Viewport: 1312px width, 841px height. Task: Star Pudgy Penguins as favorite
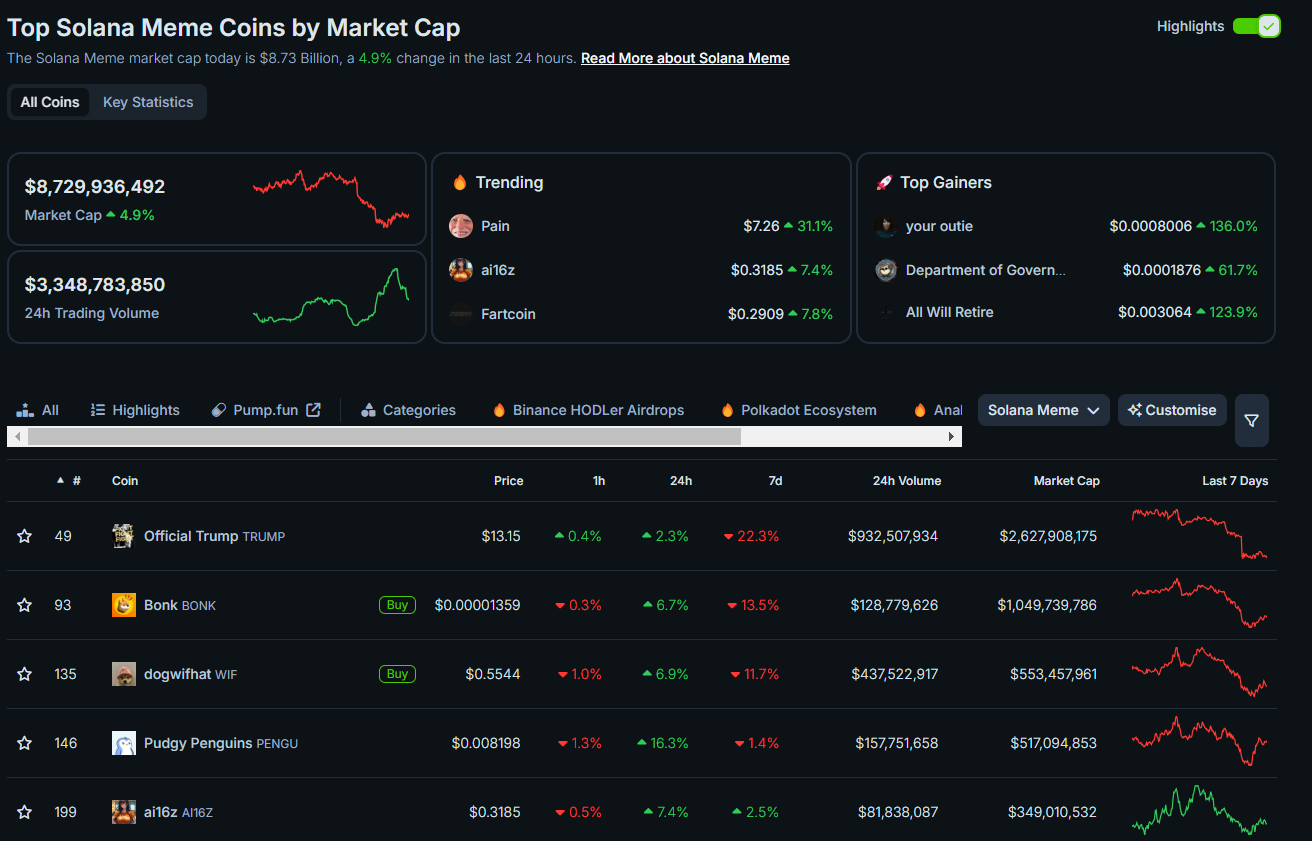click(25, 743)
